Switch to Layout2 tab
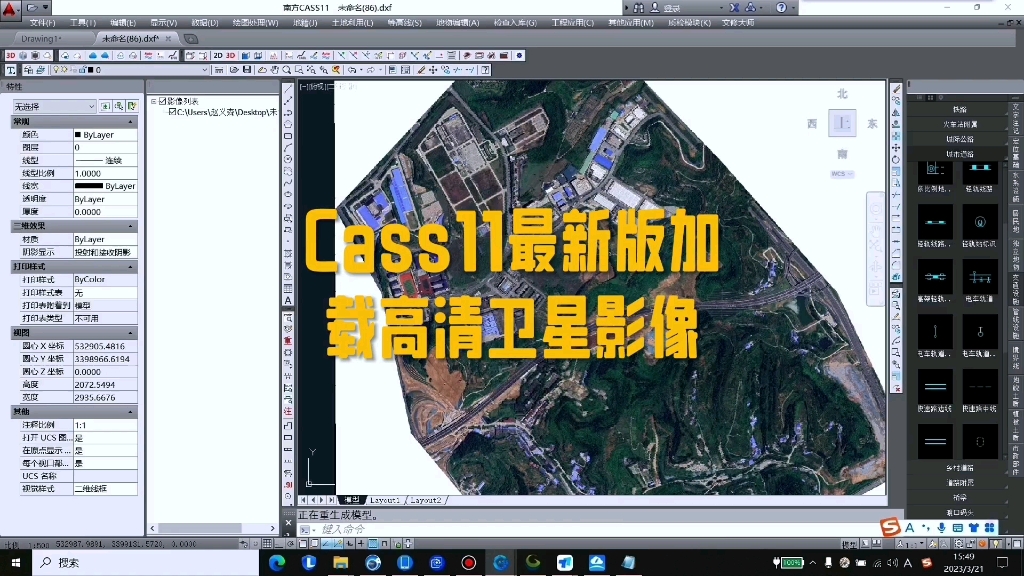 tap(426, 500)
